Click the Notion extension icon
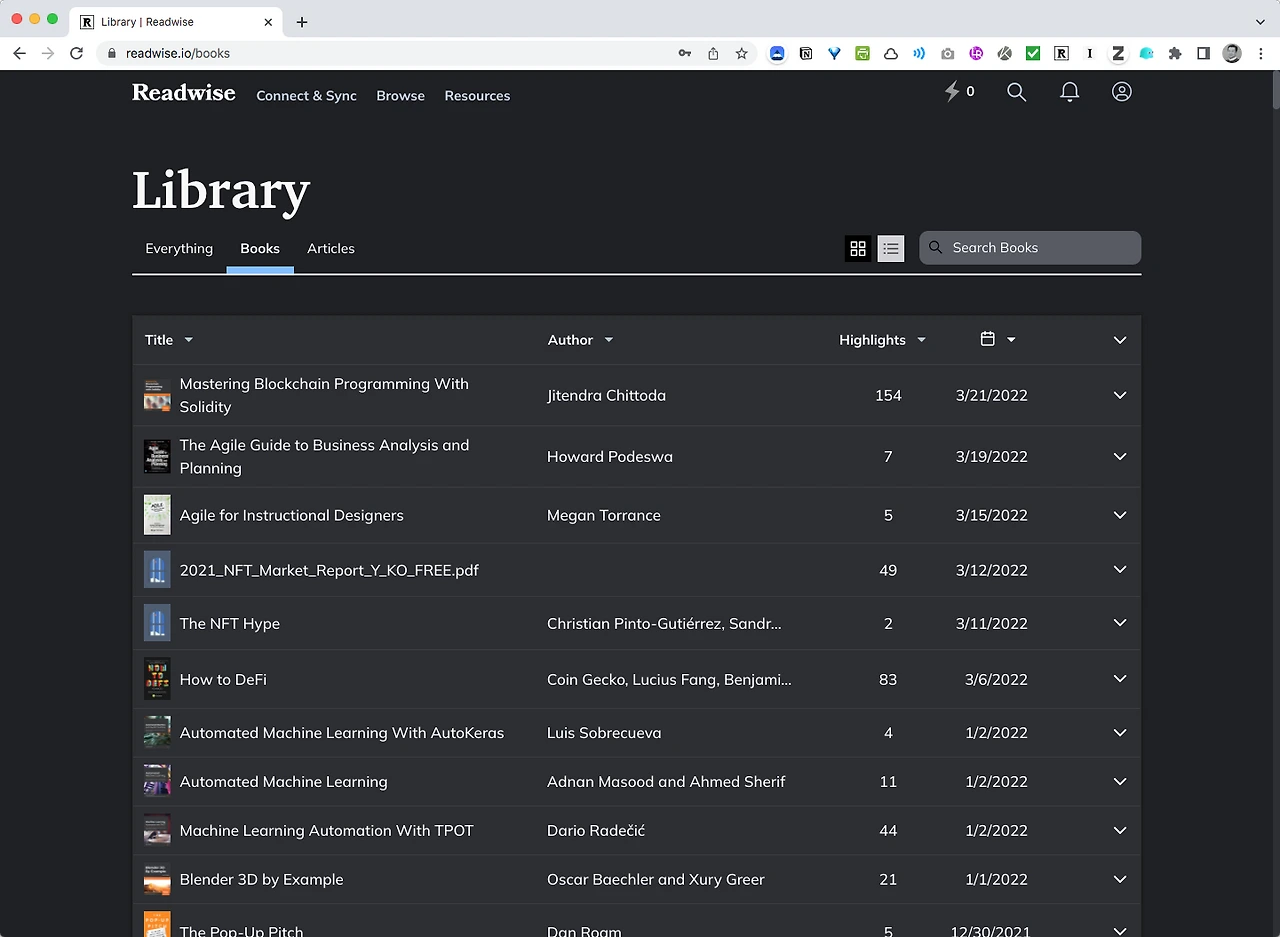The width and height of the screenshot is (1280, 937). pos(806,53)
